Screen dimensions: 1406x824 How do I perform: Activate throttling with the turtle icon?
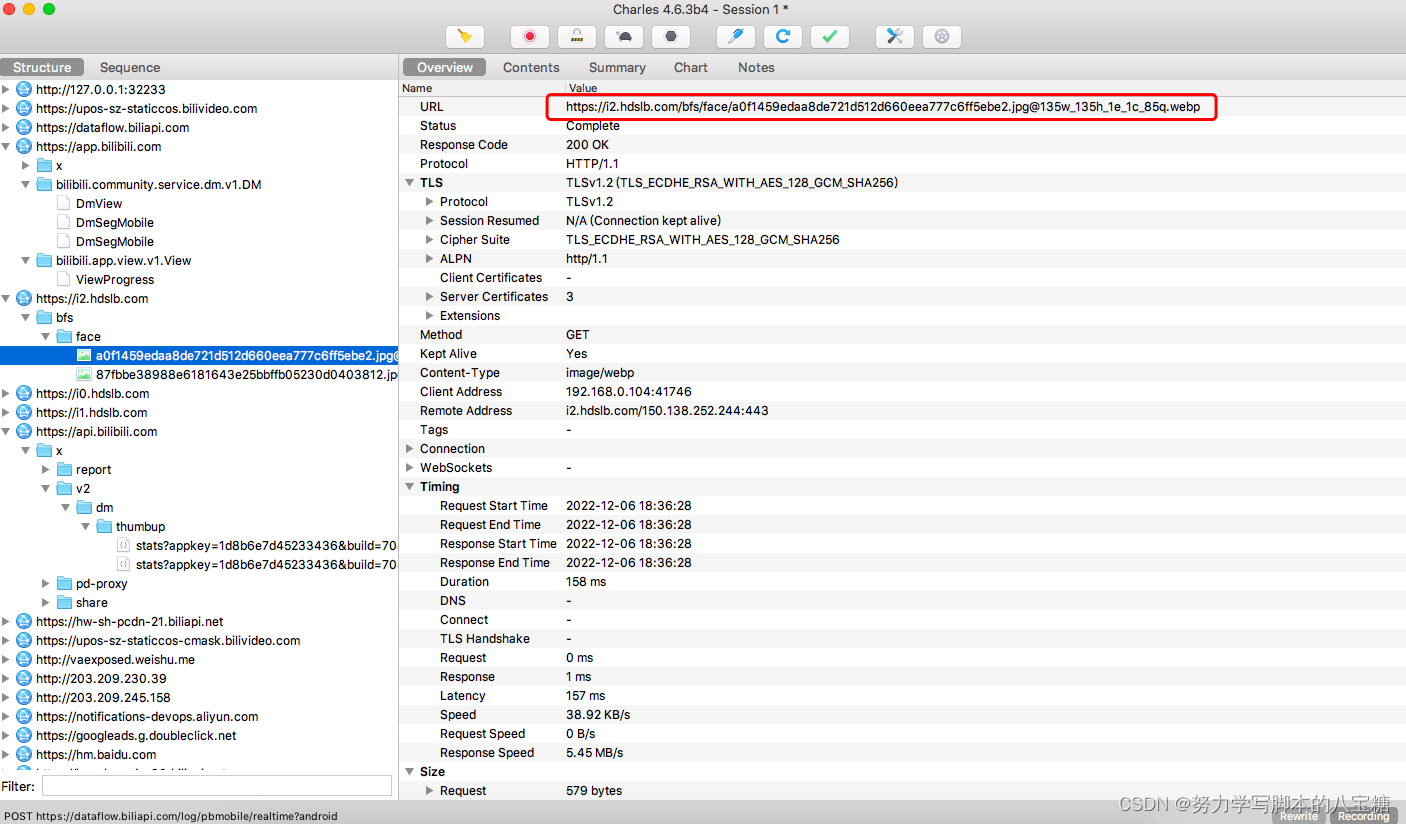[623, 36]
